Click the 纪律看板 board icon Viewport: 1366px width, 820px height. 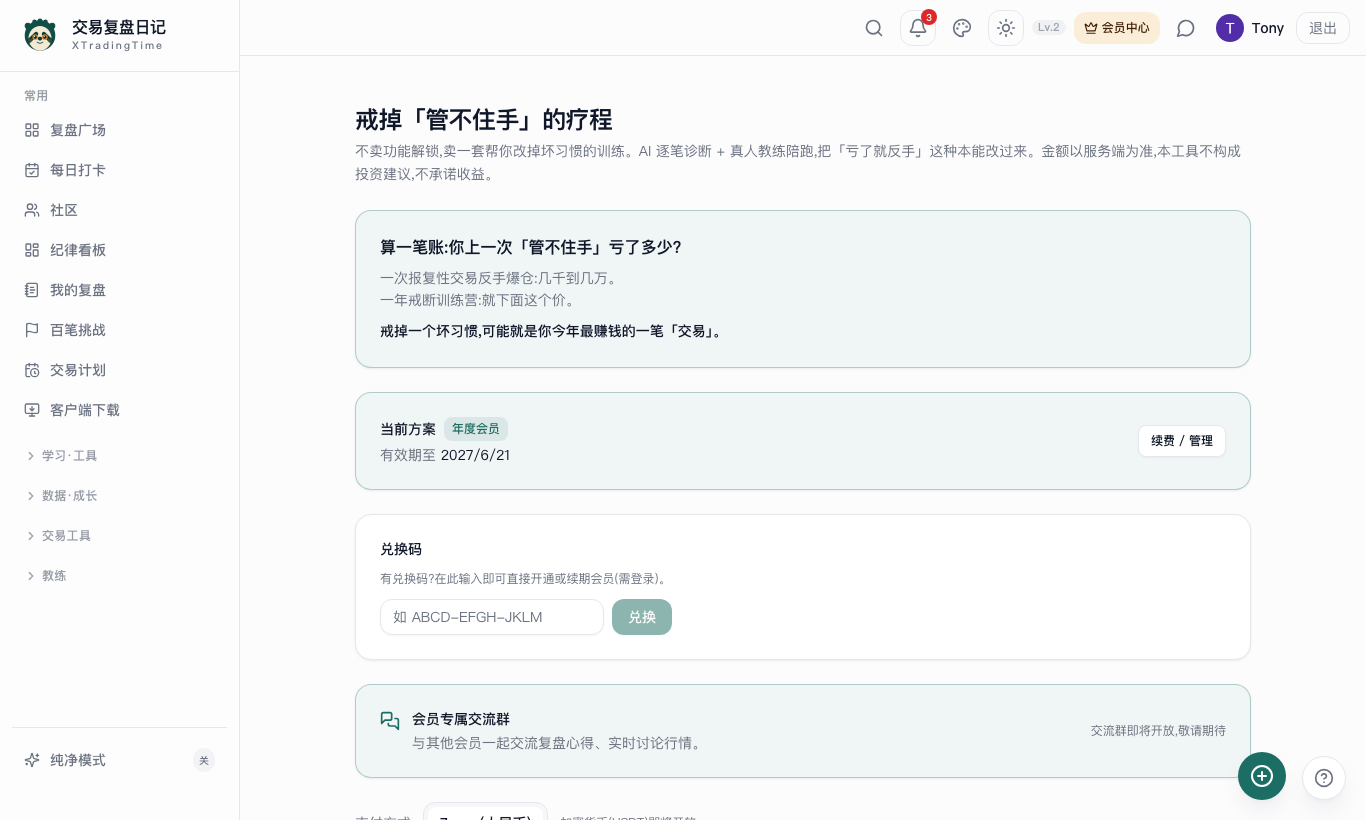32,250
